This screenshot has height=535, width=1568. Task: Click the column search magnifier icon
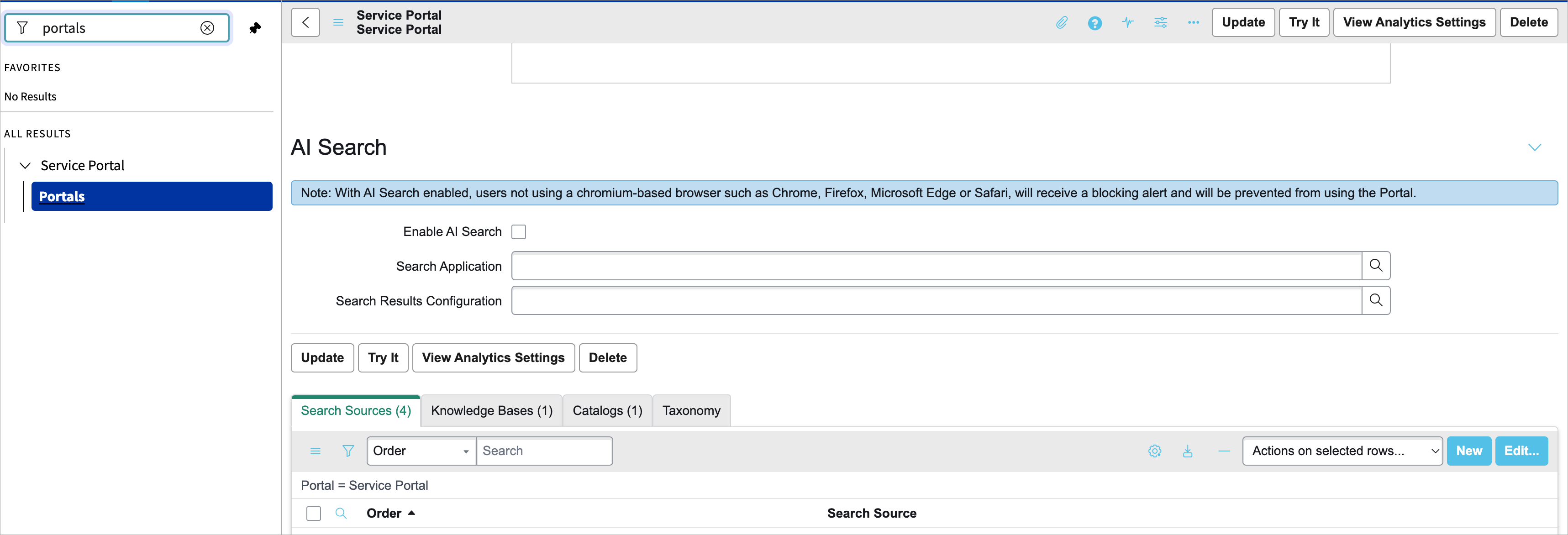(341, 513)
